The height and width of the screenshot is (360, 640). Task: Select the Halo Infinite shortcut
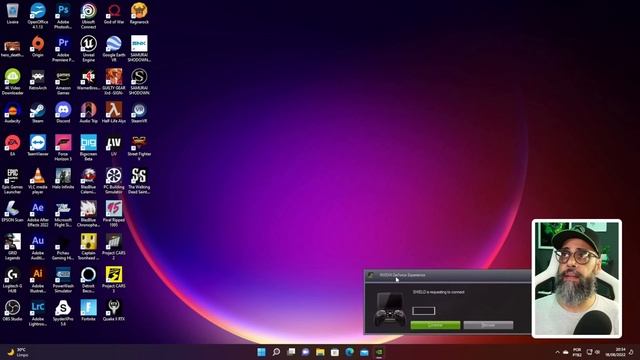(x=63, y=178)
